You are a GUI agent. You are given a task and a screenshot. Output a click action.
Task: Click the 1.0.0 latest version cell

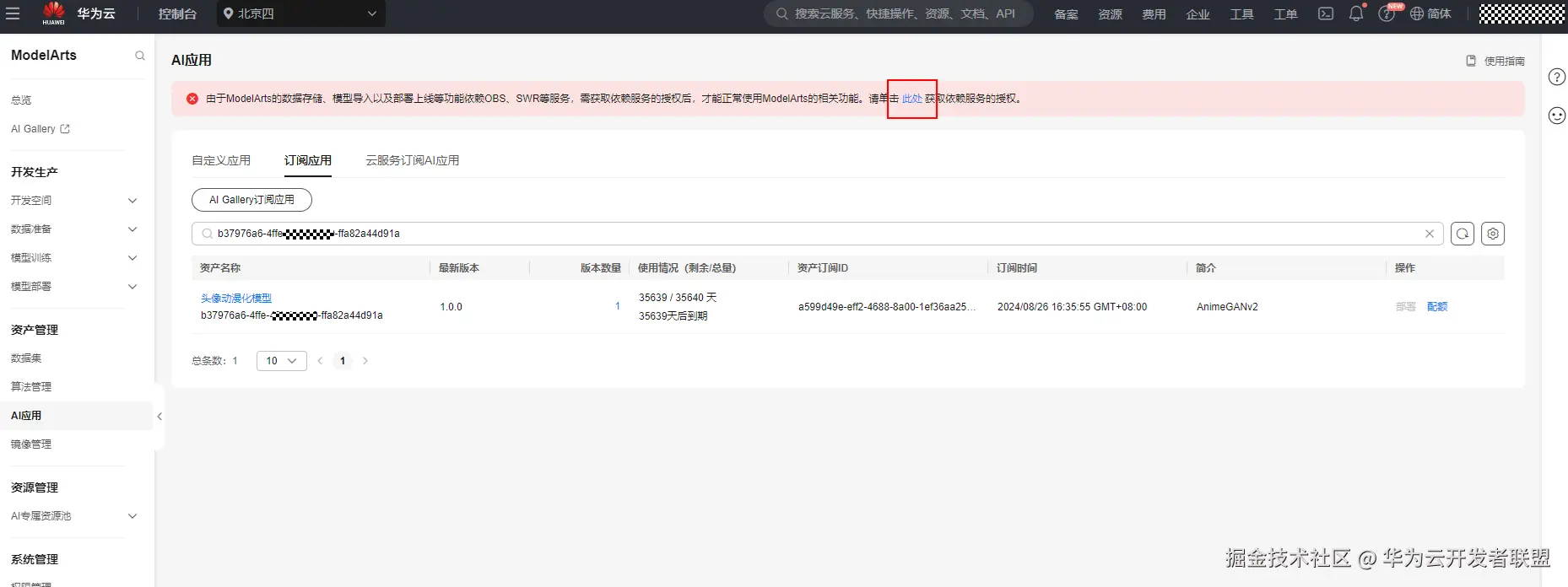[x=451, y=307]
